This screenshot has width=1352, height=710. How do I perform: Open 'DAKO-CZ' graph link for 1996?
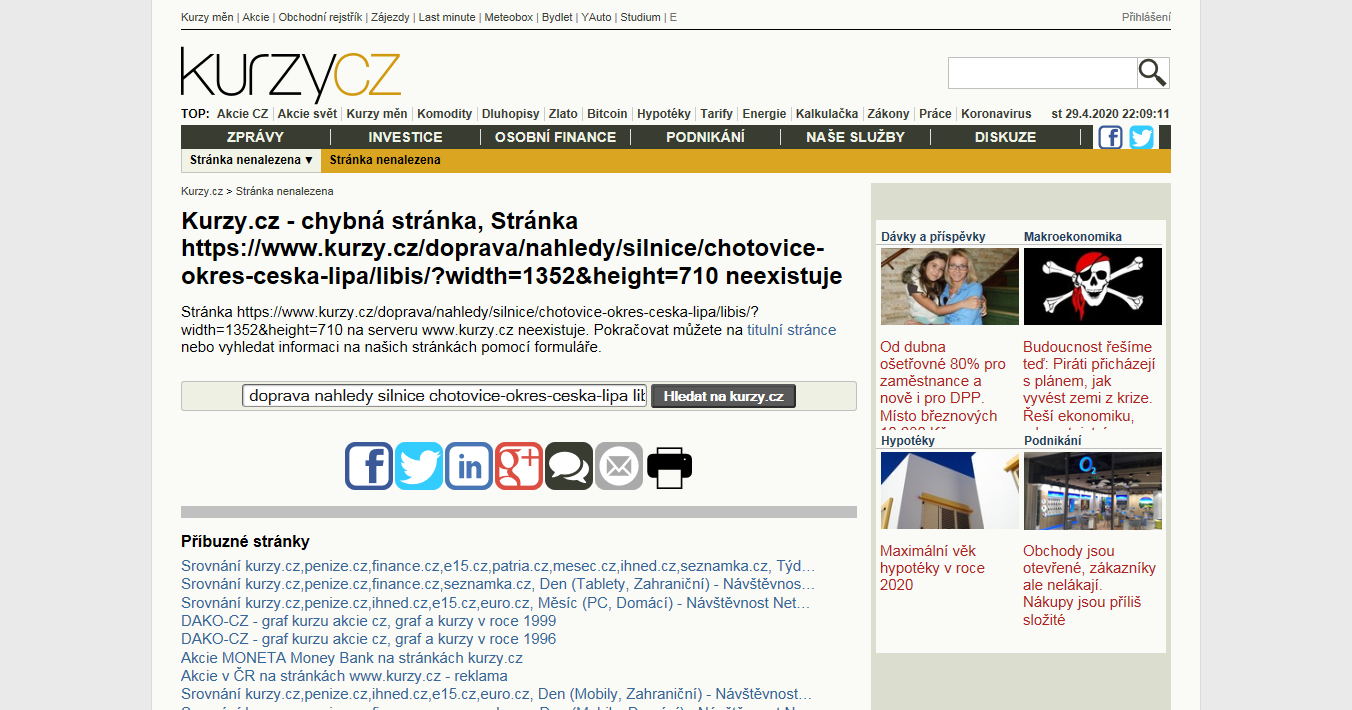368,639
